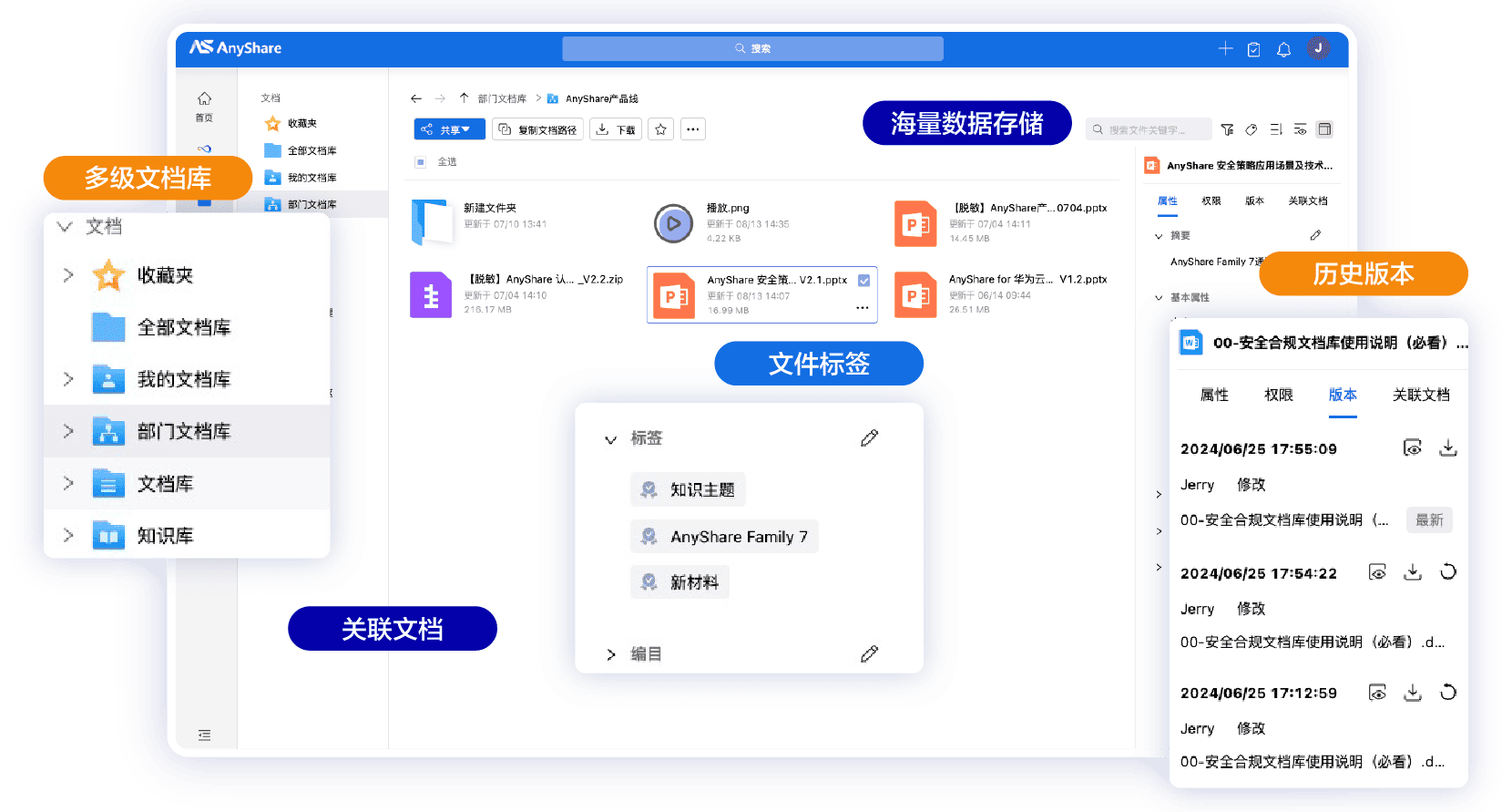Select 全部文档库 in enlarged tree

[184, 327]
